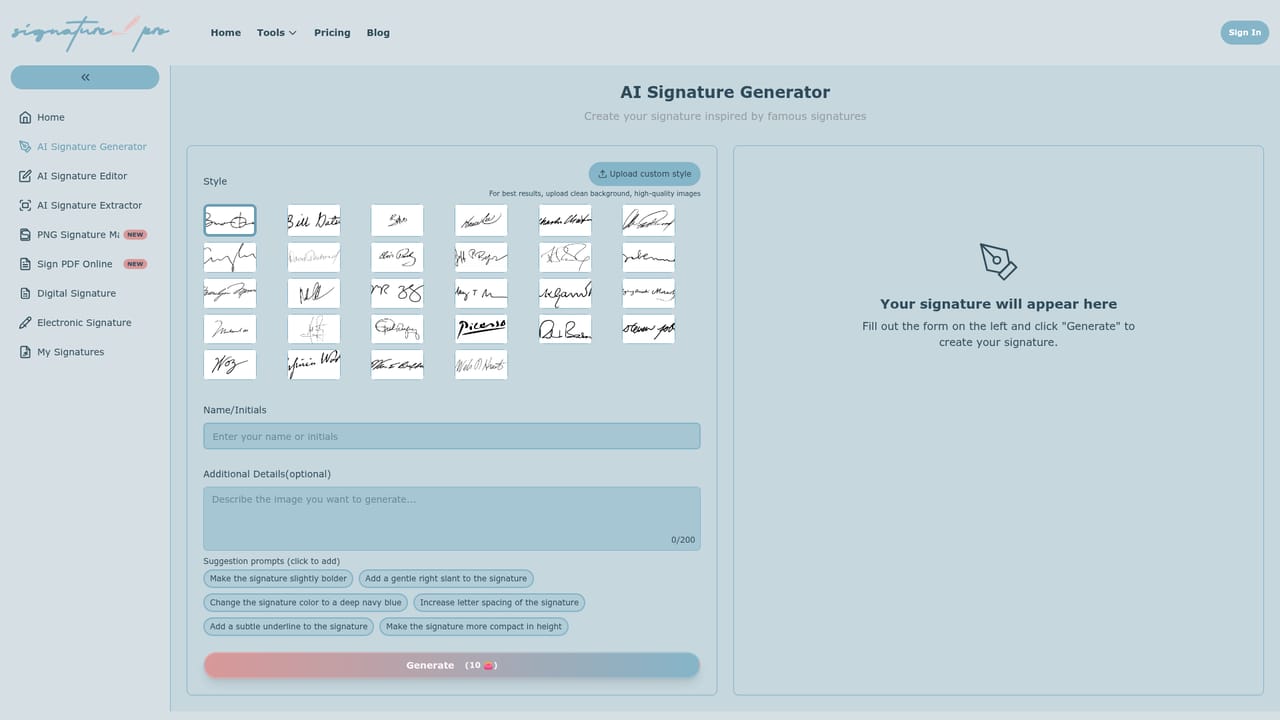Select the highlighted first signature style thumbnail
This screenshot has width=1280, height=720.
tap(230, 220)
